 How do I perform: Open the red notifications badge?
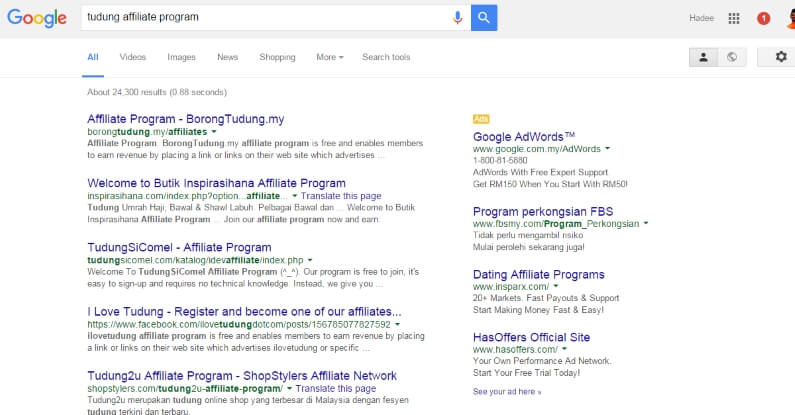[763, 18]
